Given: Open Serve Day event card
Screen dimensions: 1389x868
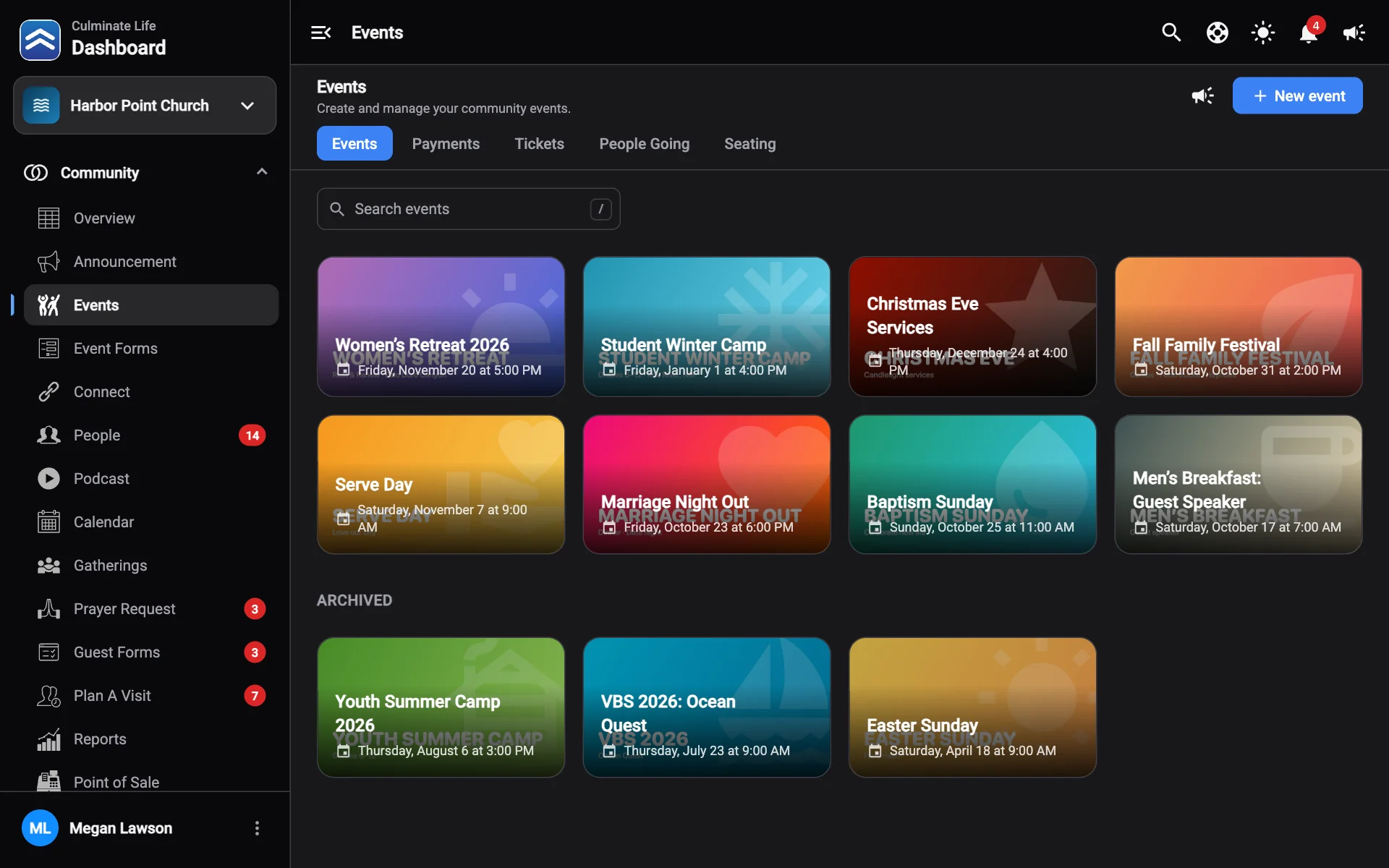Looking at the screenshot, I should tap(441, 484).
